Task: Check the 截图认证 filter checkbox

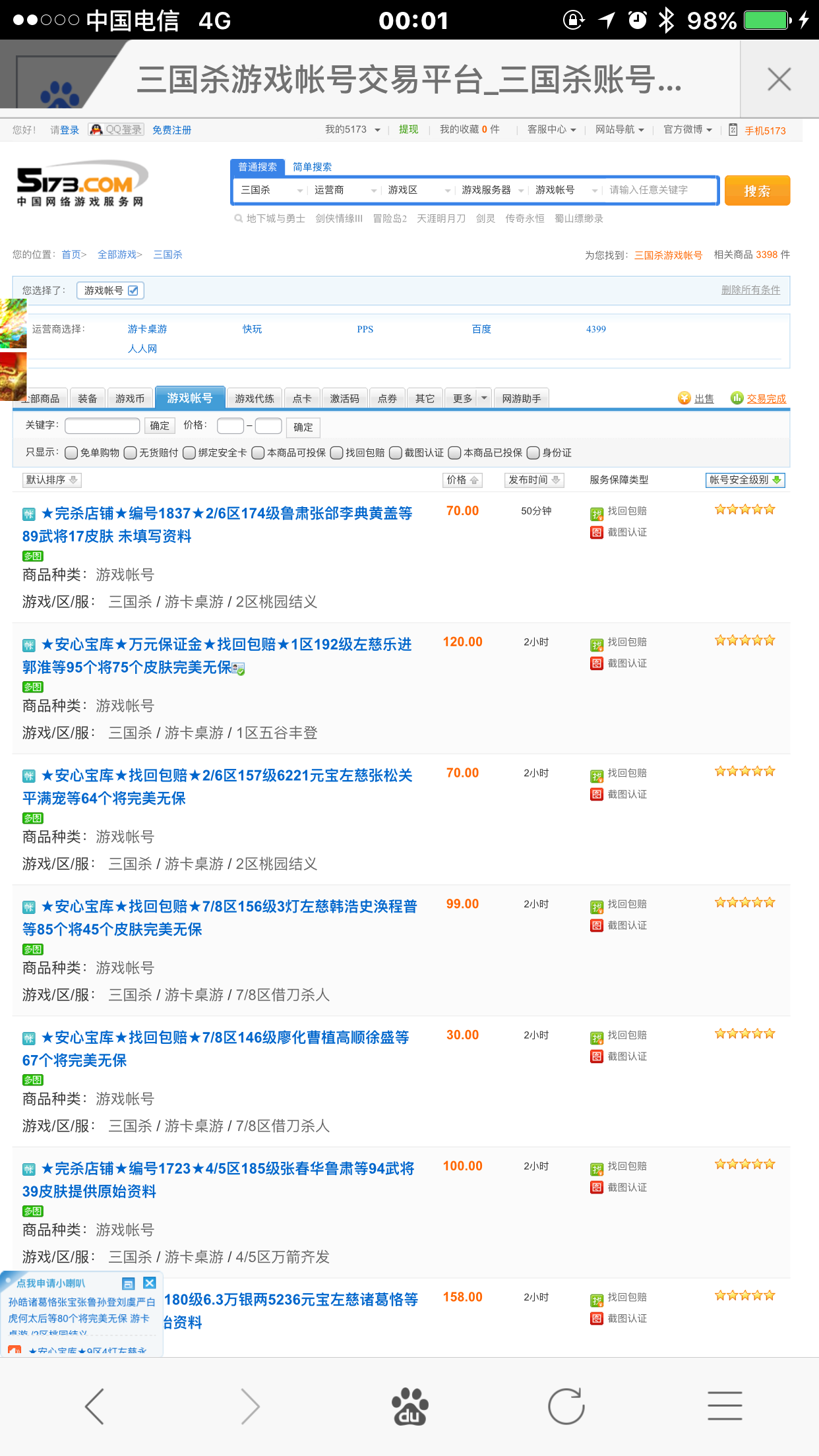Action: [x=396, y=452]
